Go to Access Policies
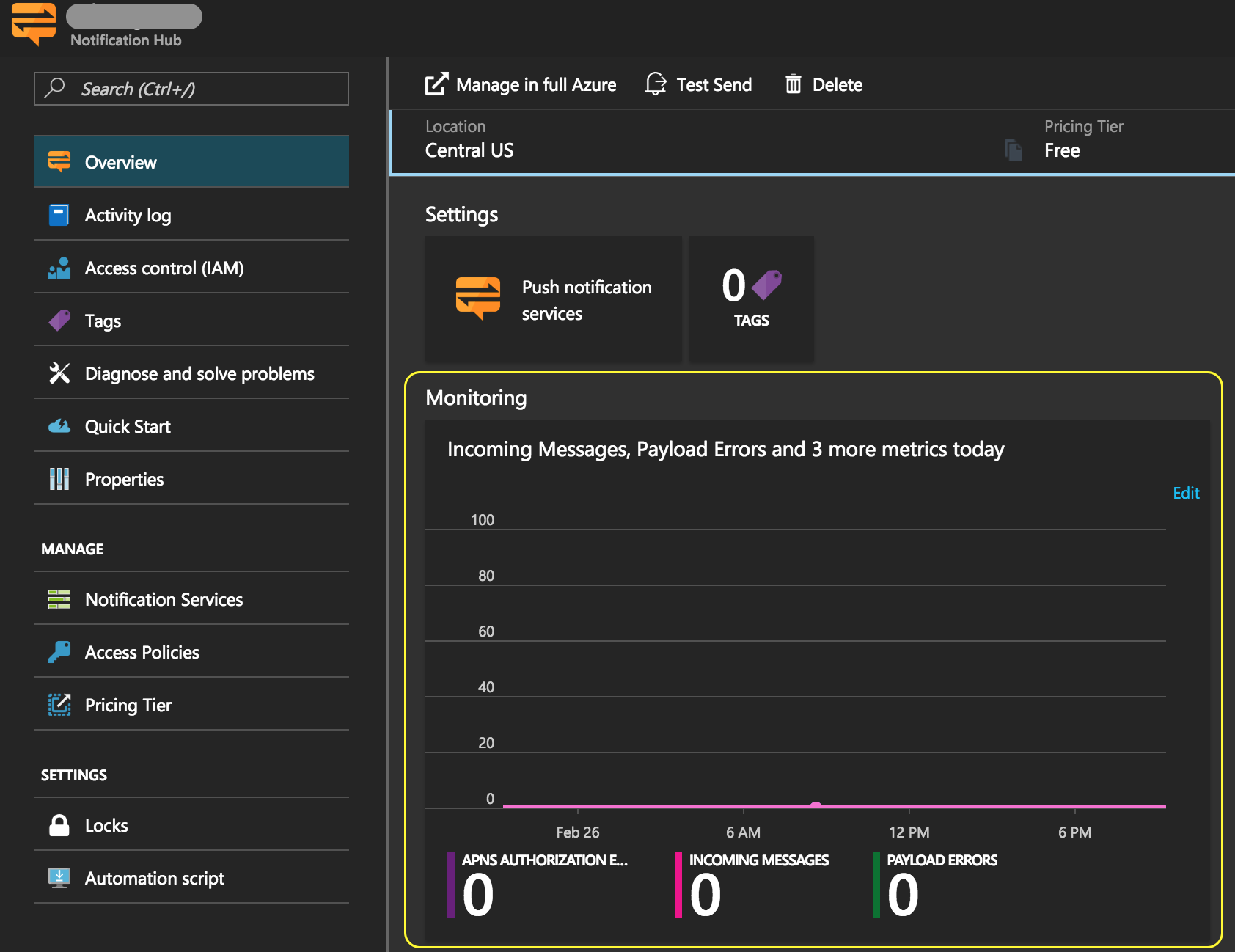1235x952 pixels. click(x=191, y=652)
